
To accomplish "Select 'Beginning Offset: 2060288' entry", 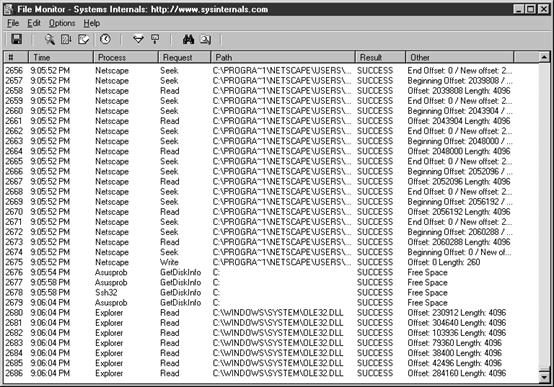I will pyautogui.click(x=460, y=232).
